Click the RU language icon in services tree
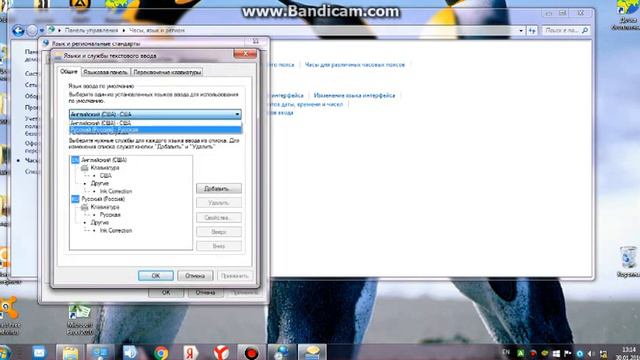 point(75,199)
